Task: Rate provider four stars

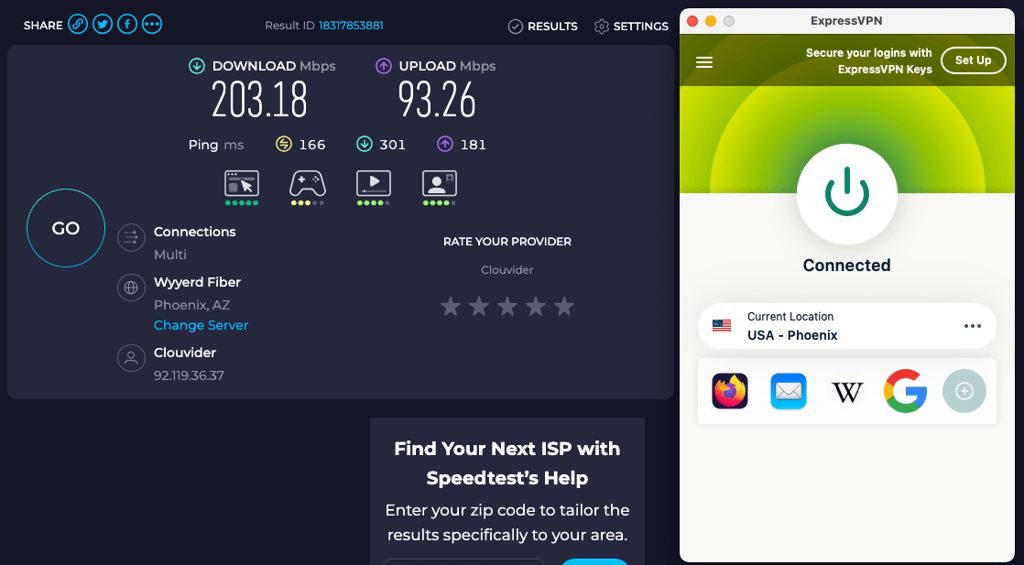Action: click(x=536, y=306)
